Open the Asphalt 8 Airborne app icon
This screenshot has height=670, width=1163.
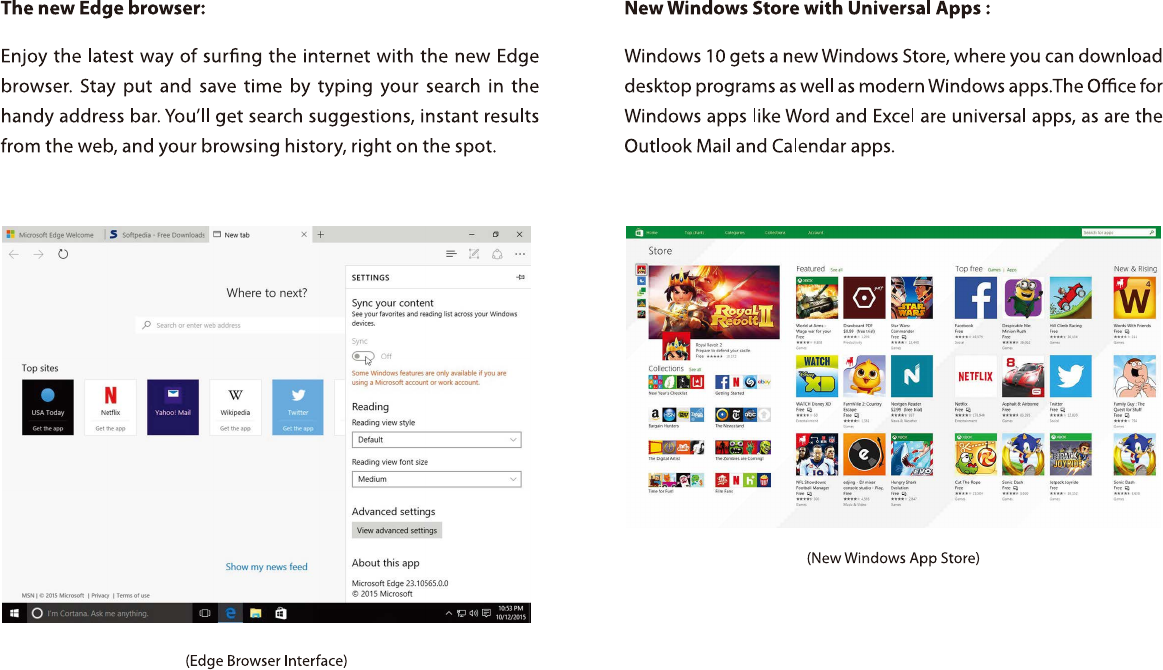click(1023, 376)
